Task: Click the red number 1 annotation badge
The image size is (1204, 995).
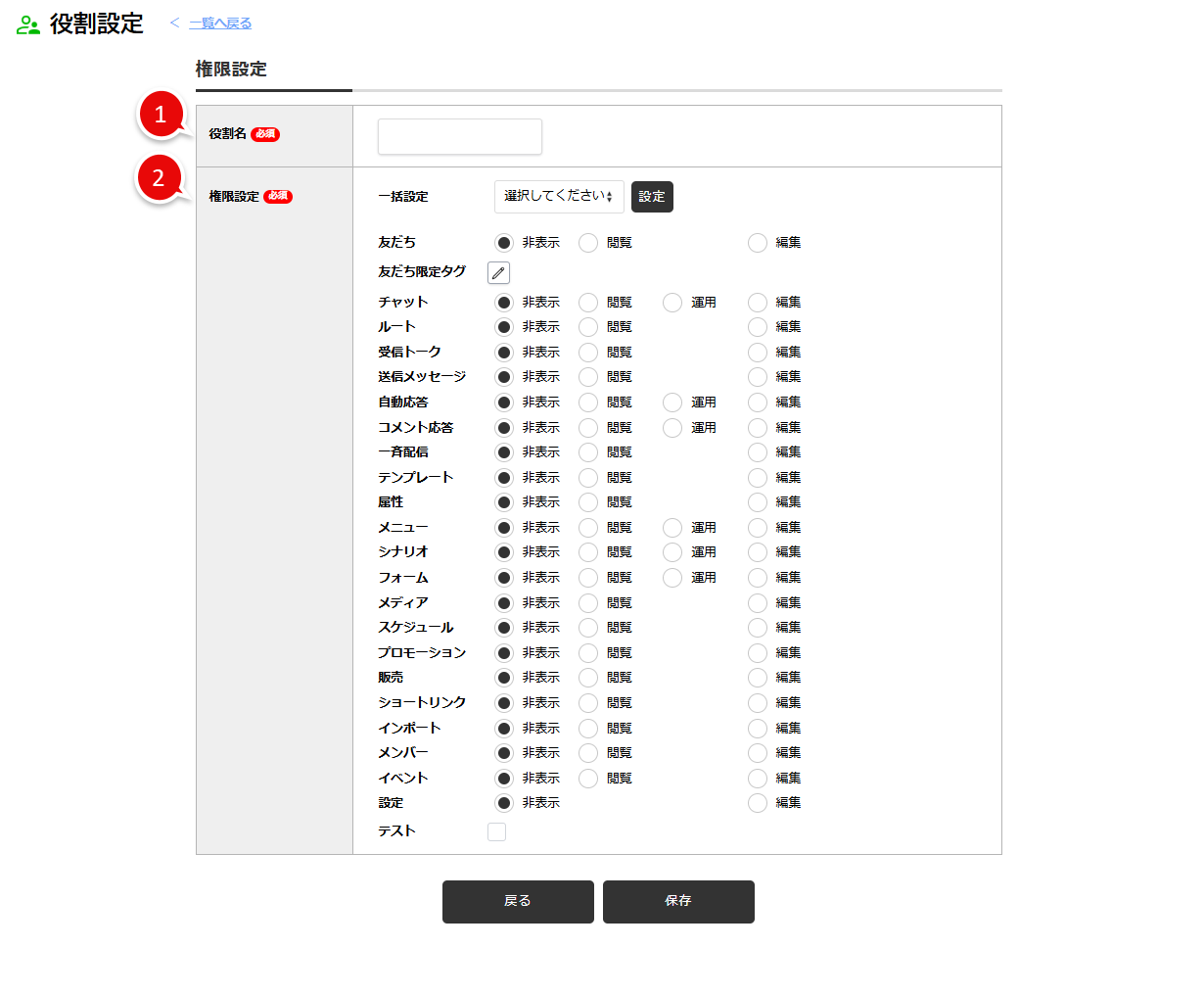Action: pyautogui.click(x=161, y=115)
